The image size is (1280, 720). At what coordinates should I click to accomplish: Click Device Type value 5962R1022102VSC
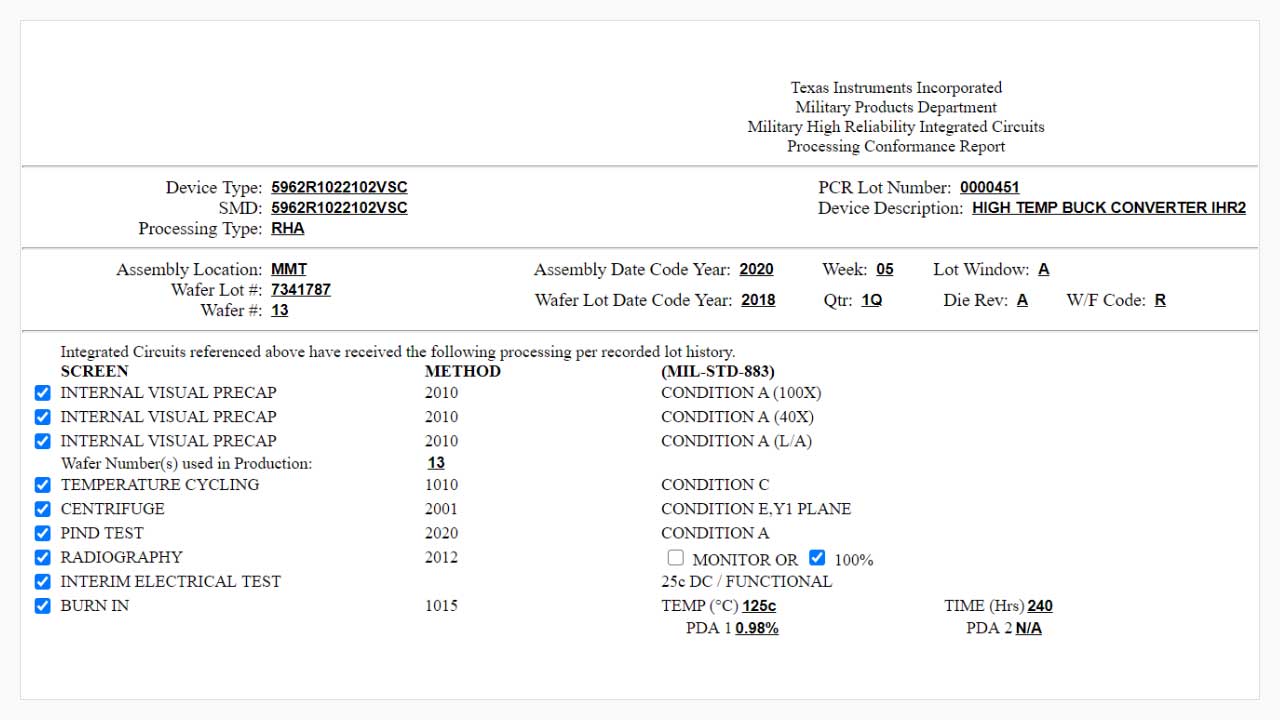click(339, 187)
